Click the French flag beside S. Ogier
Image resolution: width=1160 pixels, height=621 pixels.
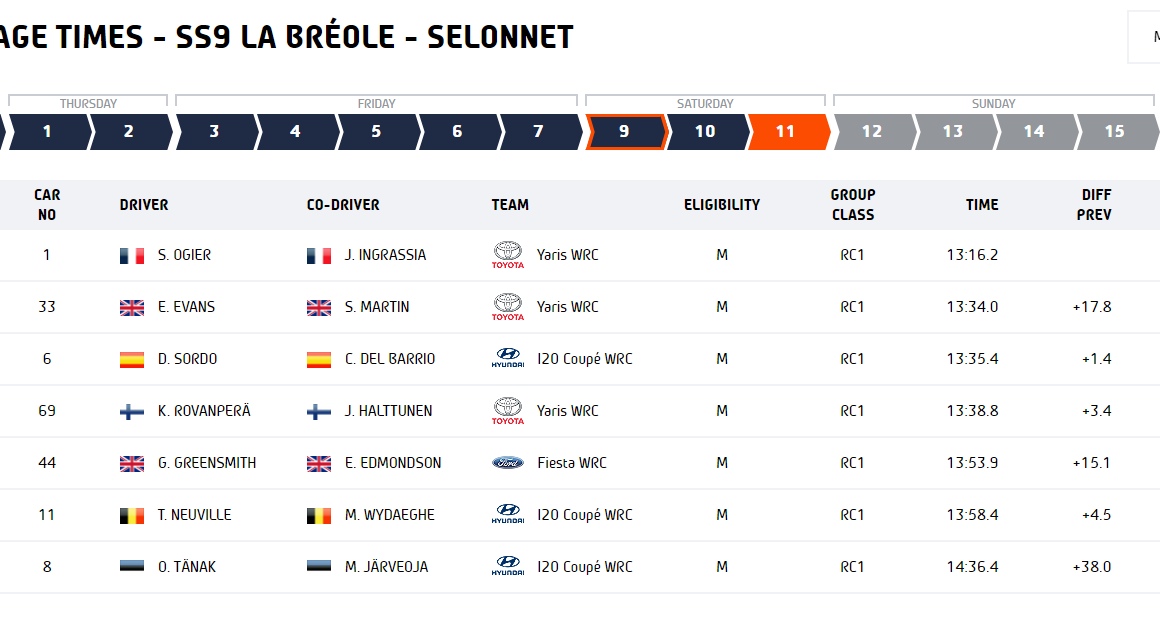(132, 255)
